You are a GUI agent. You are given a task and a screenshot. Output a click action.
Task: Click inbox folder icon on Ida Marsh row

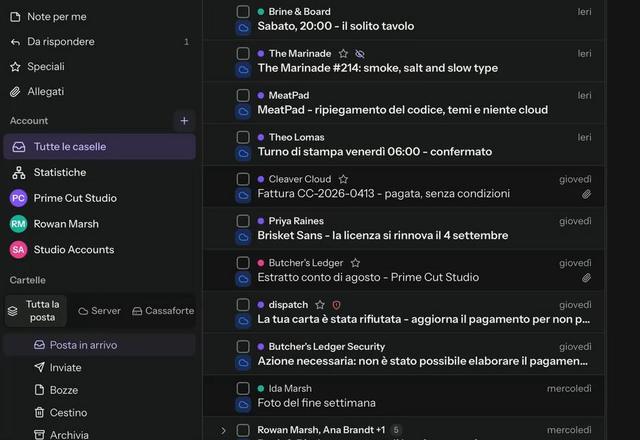point(243,404)
